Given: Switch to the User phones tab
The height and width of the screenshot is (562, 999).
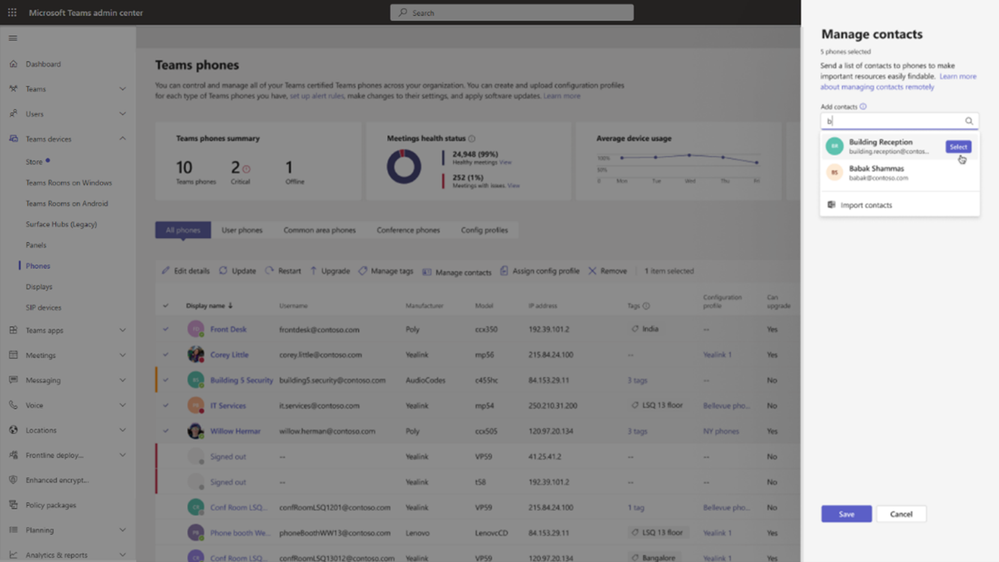Looking at the screenshot, I should coord(241,230).
